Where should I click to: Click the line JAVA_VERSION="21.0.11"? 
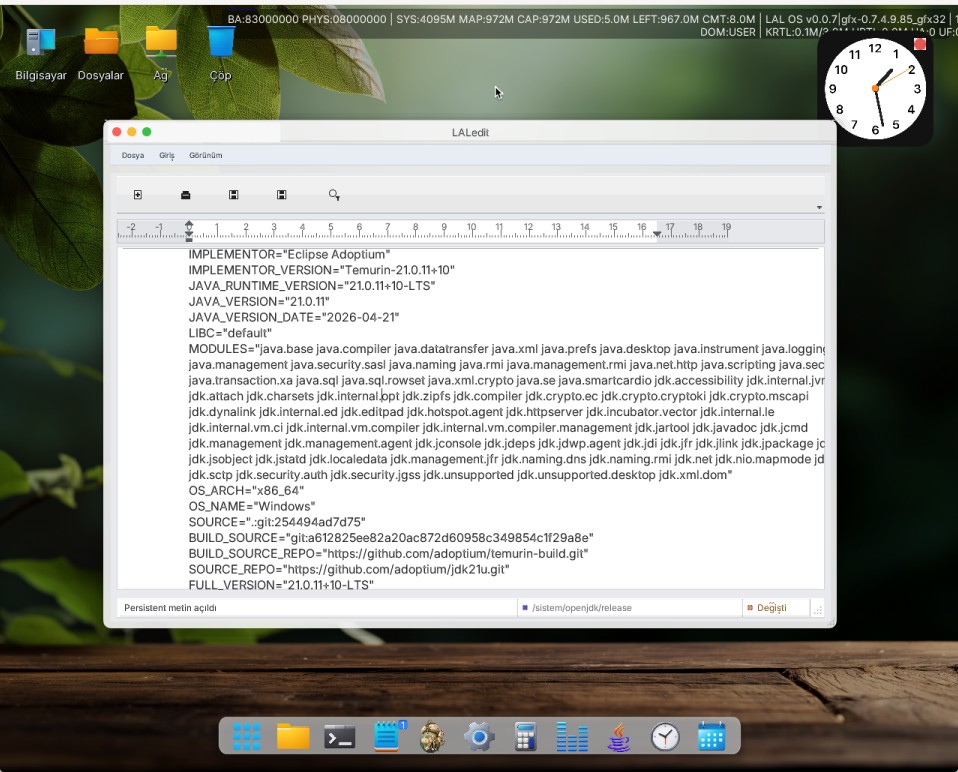(259, 302)
